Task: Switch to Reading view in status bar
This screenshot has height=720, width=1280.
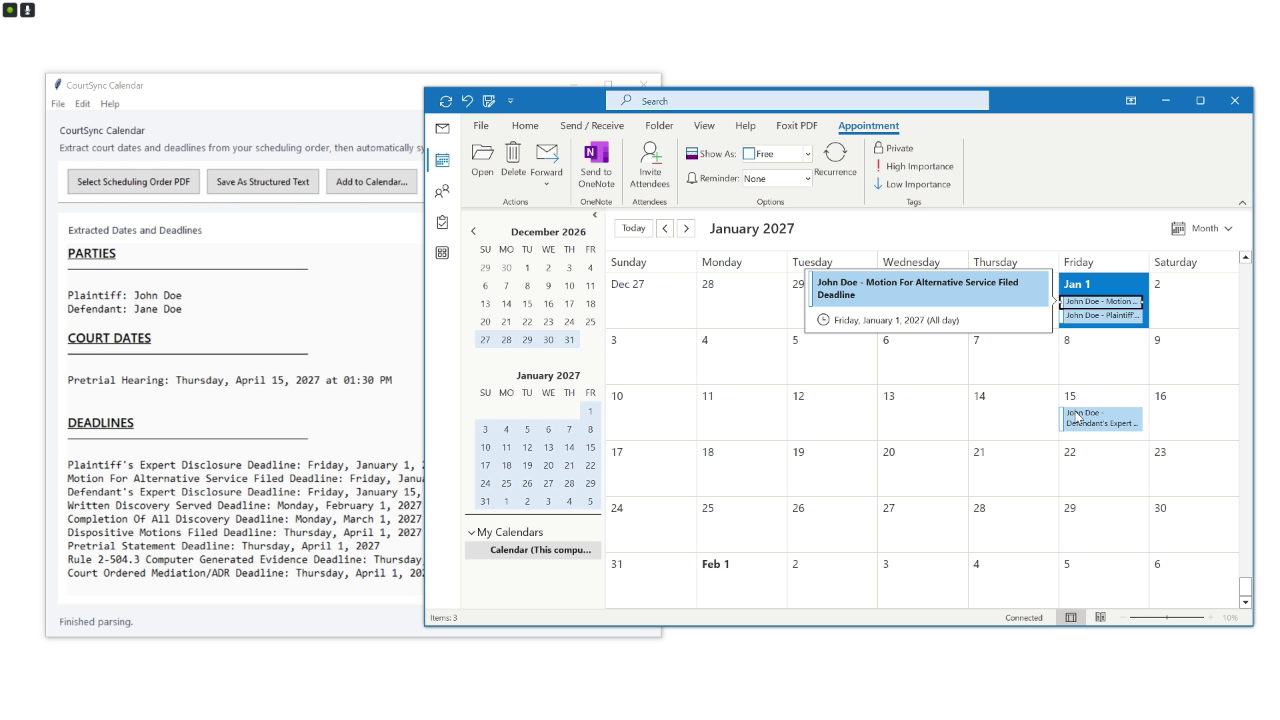Action: tap(1100, 618)
